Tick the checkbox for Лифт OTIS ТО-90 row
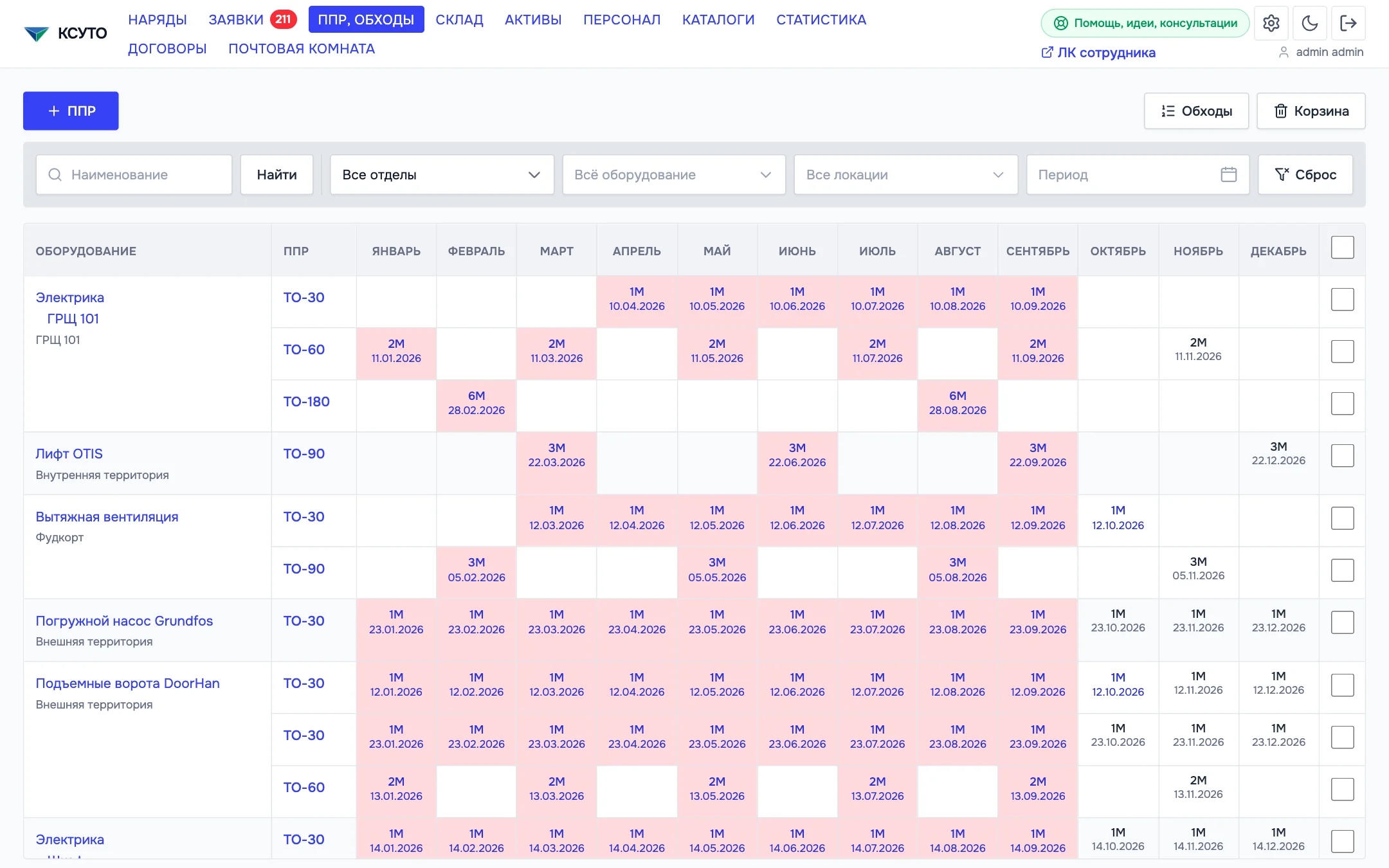This screenshot has width=1389, height=868. pyautogui.click(x=1342, y=456)
